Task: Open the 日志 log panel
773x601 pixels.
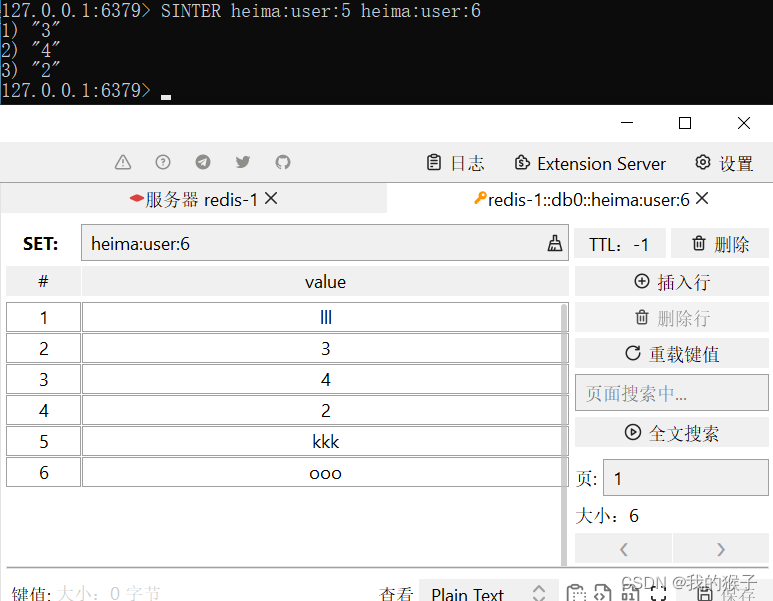Action: pyautogui.click(x=455, y=163)
